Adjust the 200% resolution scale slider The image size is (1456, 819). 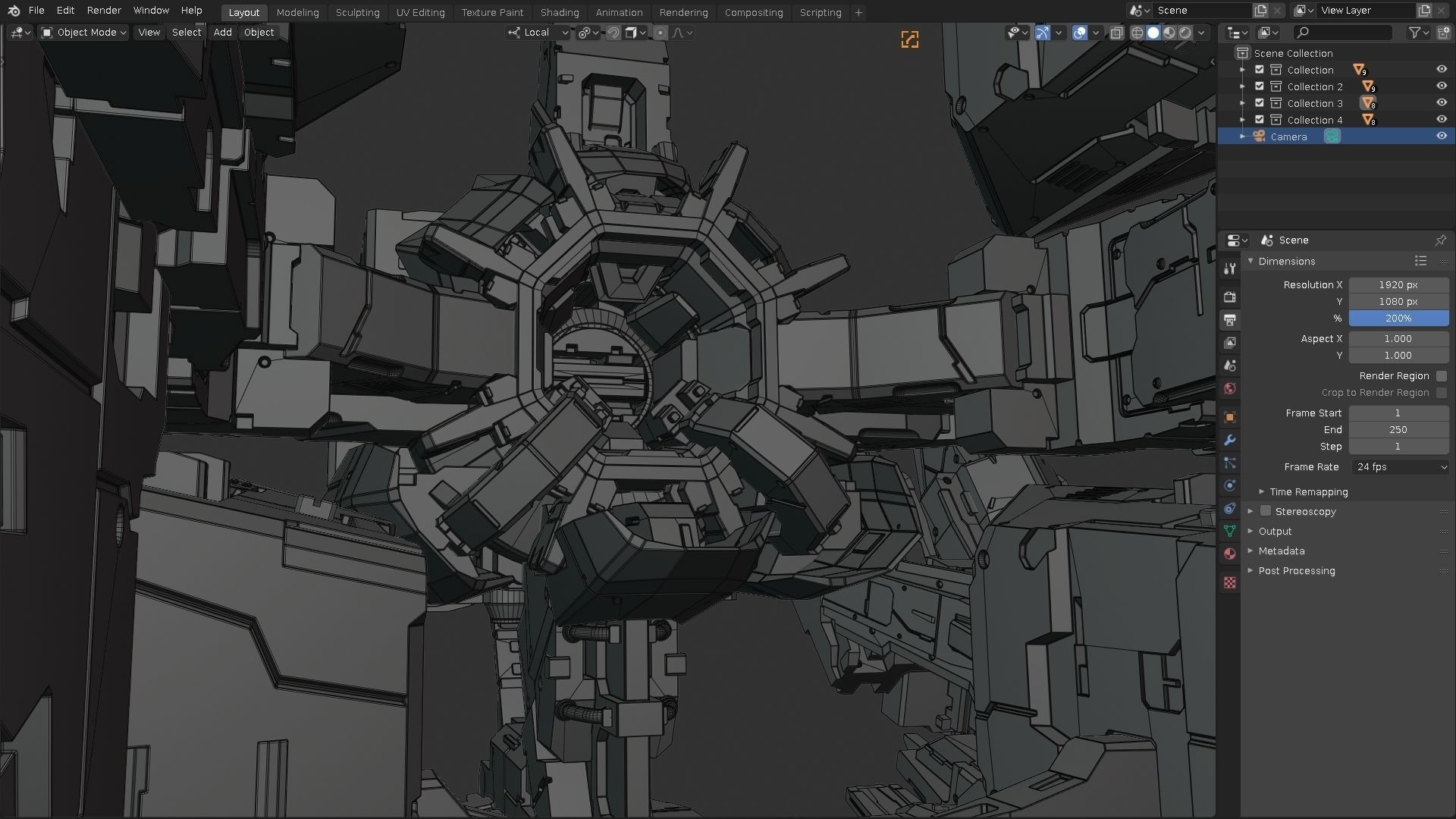[x=1399, y=318]
